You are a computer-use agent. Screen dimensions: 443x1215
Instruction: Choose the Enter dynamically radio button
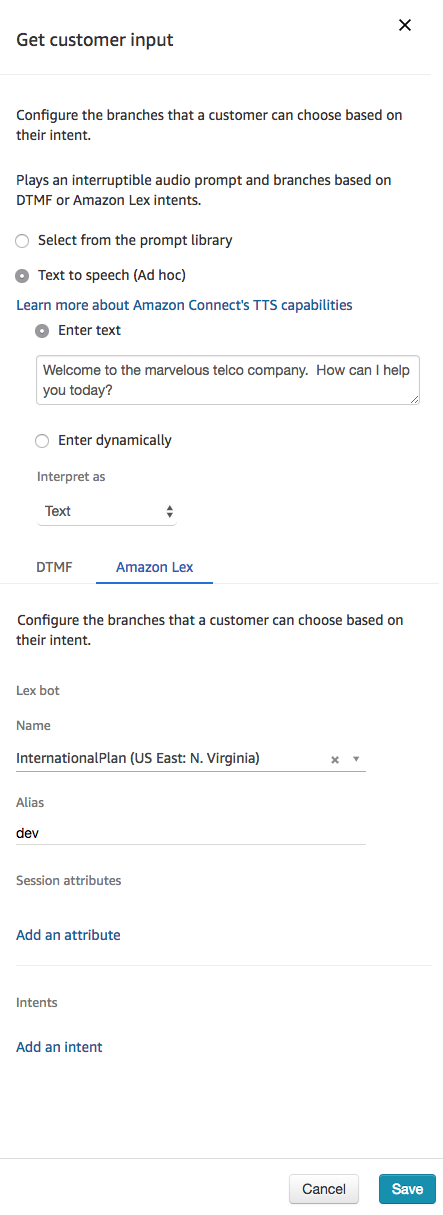[42, 441]
